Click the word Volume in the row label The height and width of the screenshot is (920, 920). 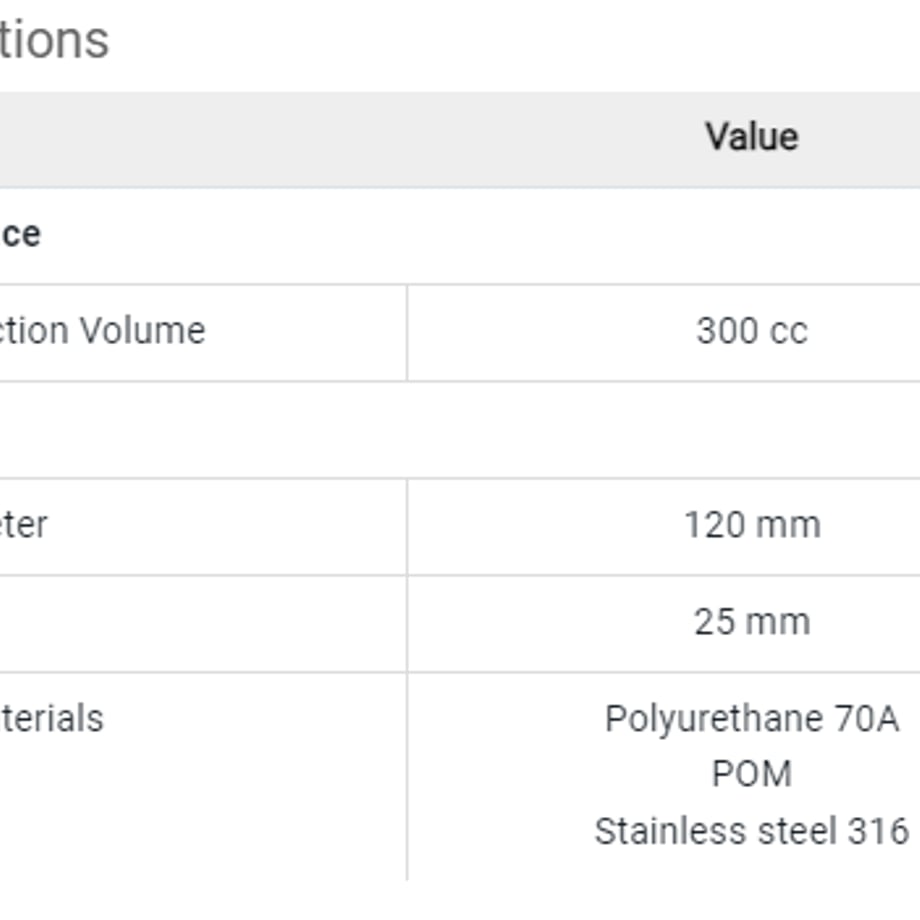pos(143,330)
